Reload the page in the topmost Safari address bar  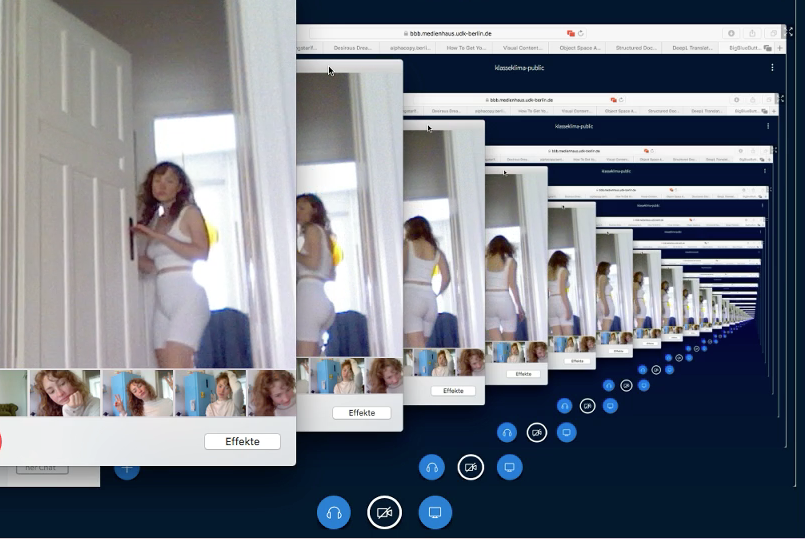click(581, 33)
